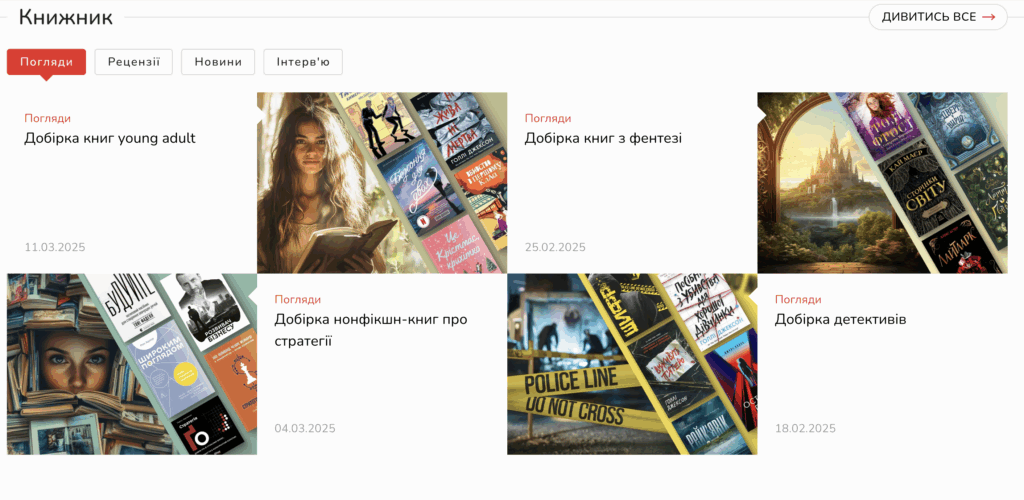Select the Погляди tab
Viewport: 1024px width, 500px height.
46,62
